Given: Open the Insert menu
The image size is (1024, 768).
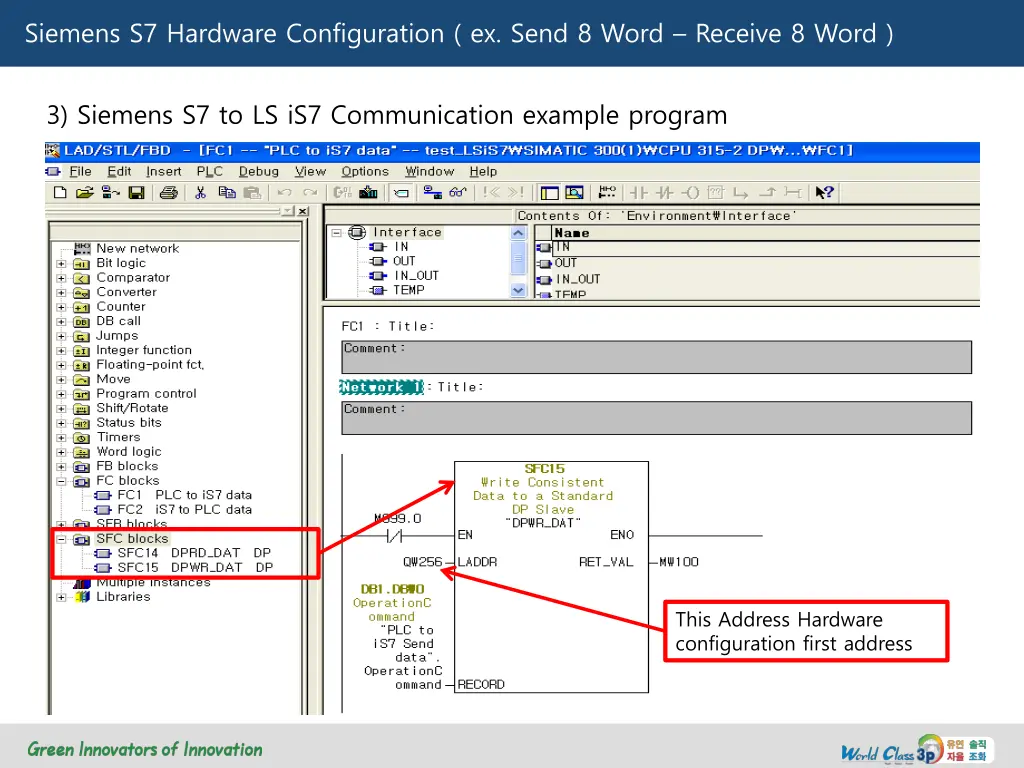Looking at the screenshot, I should tap(163, 171).
